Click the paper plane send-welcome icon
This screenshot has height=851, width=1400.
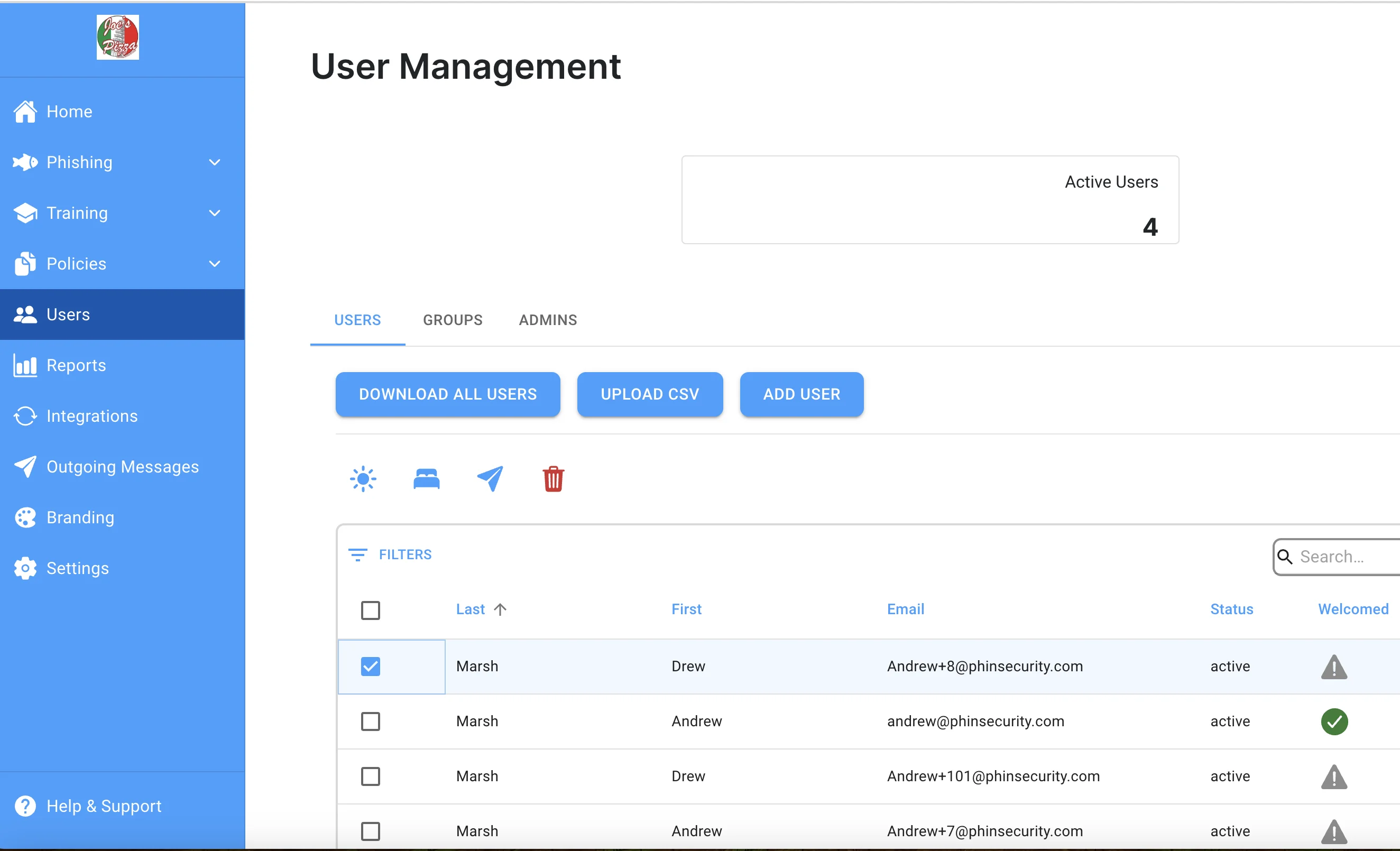coord(490,479)
